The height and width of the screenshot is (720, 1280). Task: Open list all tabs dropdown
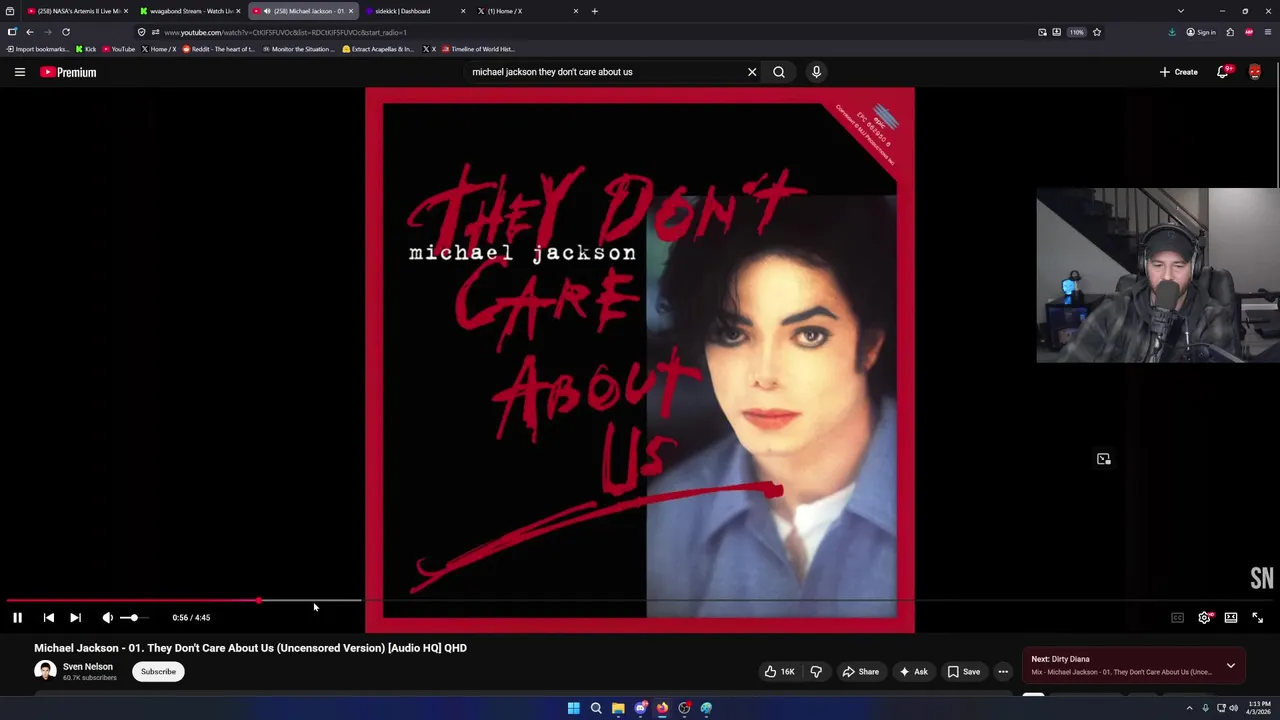tap(1181, 11)
